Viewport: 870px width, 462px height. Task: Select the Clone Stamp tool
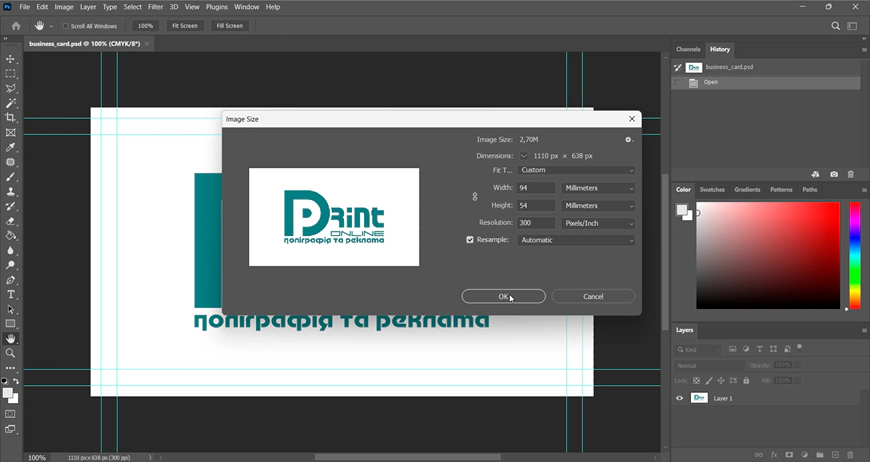(x=11, y=191)
